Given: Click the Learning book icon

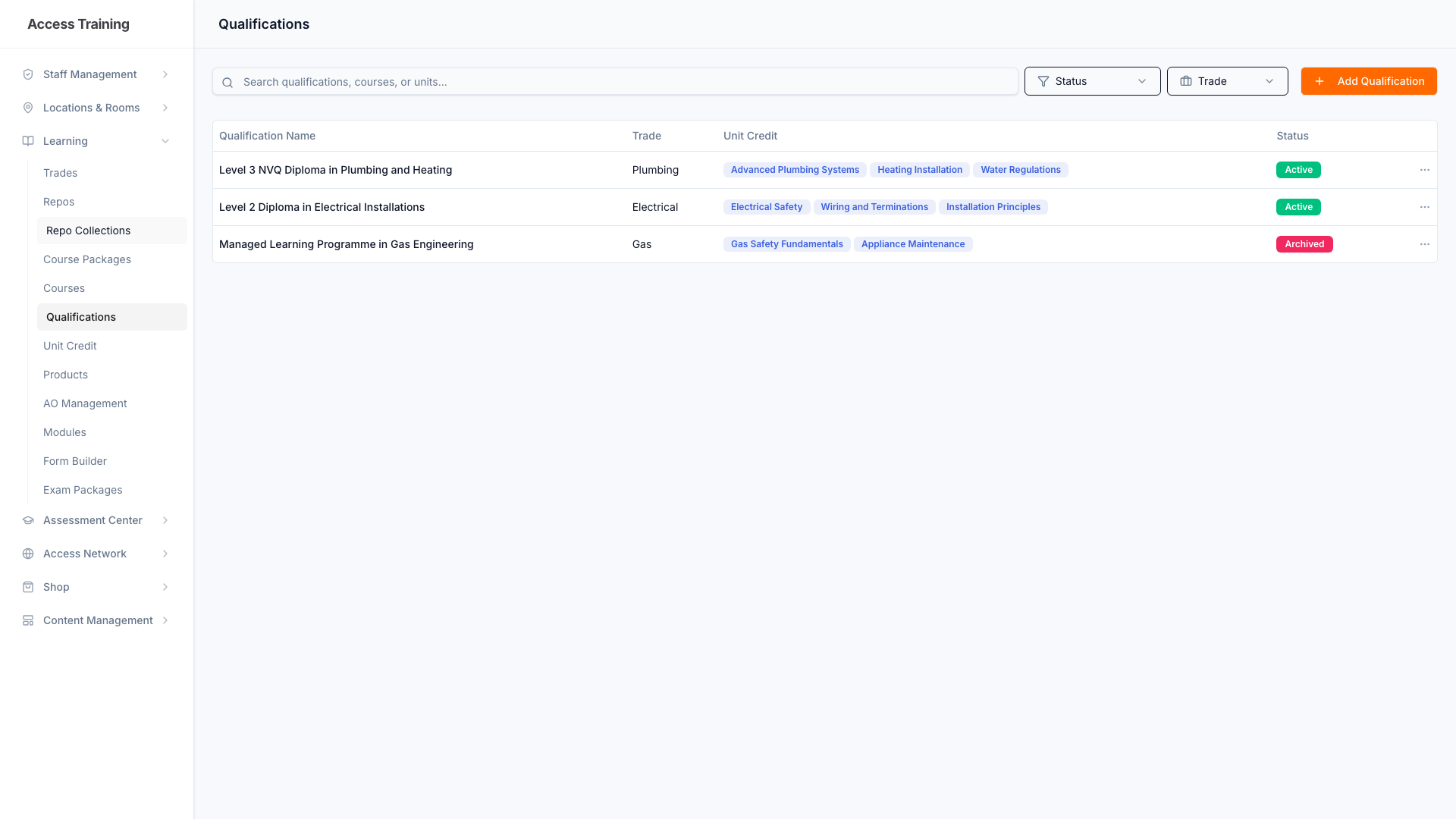Looking at the screenshot, I should coord(28,141).
